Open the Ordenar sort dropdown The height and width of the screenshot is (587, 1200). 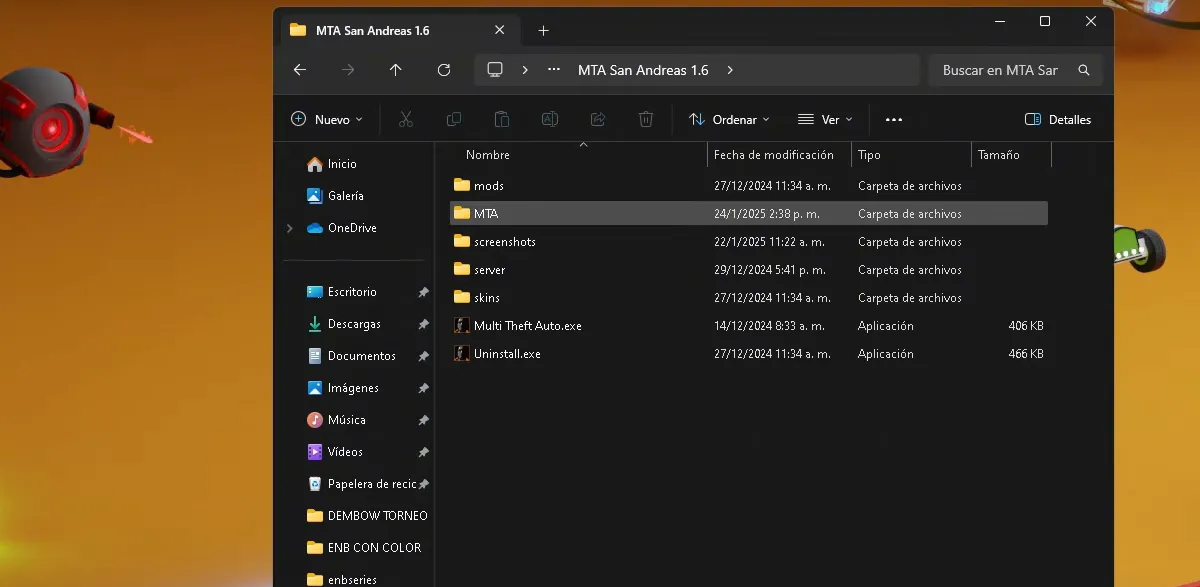(x=730, y=119)
